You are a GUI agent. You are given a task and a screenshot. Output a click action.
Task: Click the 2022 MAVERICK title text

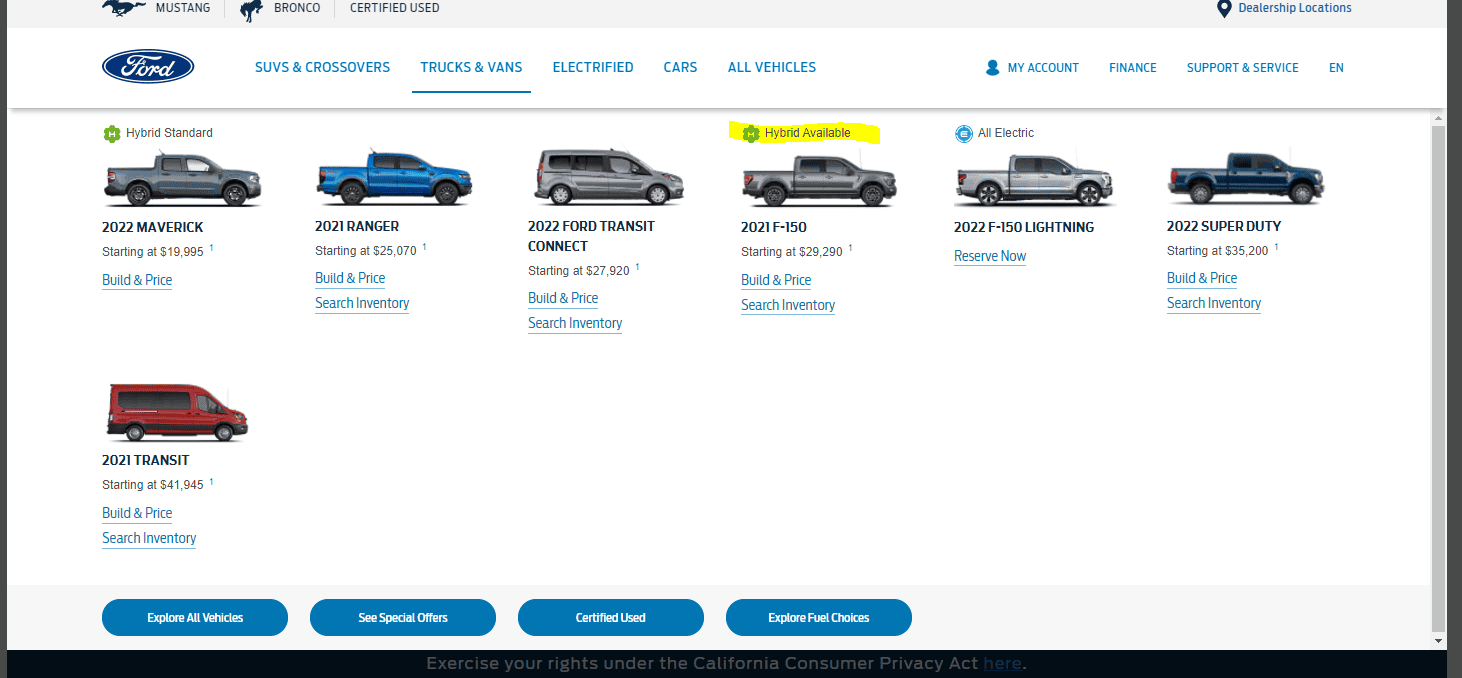click(153, 227)
